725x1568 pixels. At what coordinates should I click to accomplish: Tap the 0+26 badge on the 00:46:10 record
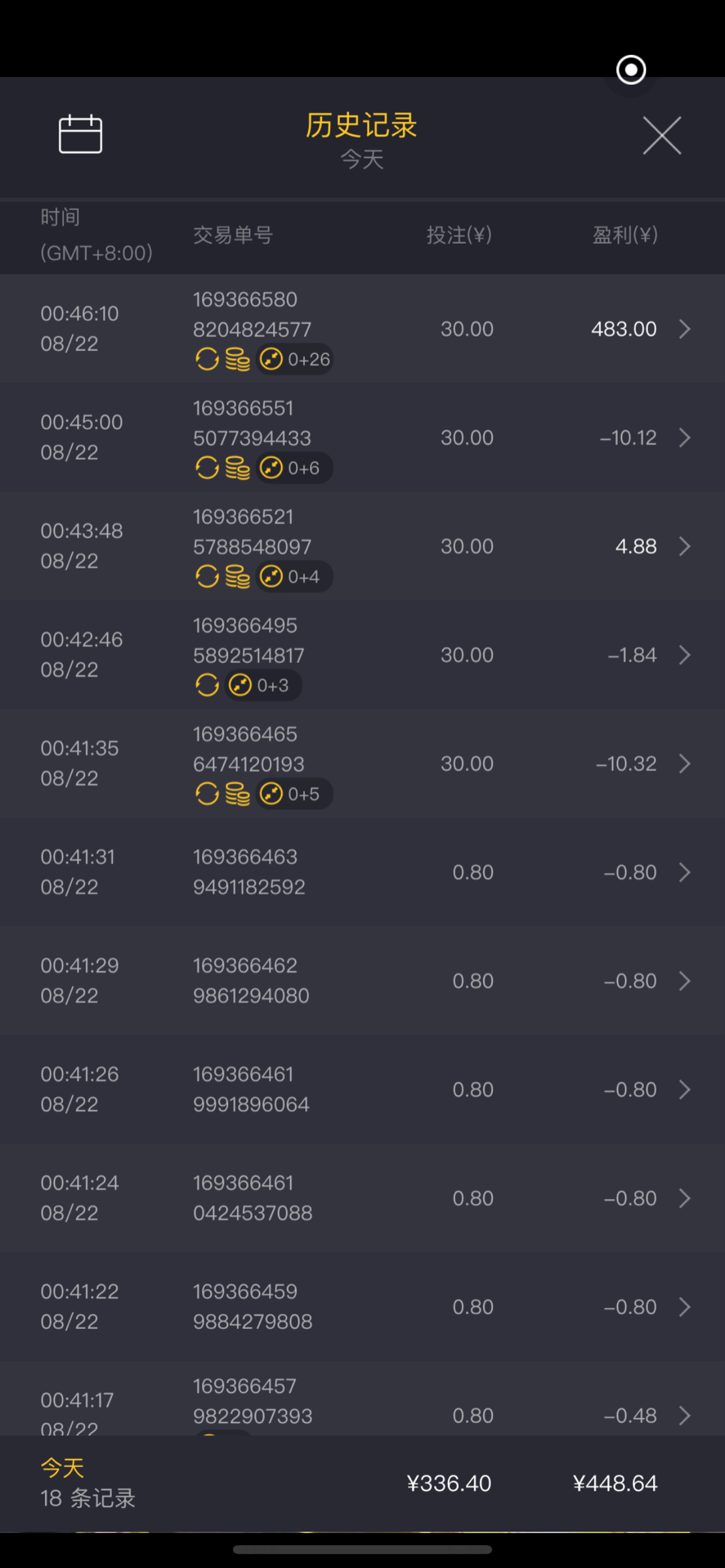(x=295, y=359)
